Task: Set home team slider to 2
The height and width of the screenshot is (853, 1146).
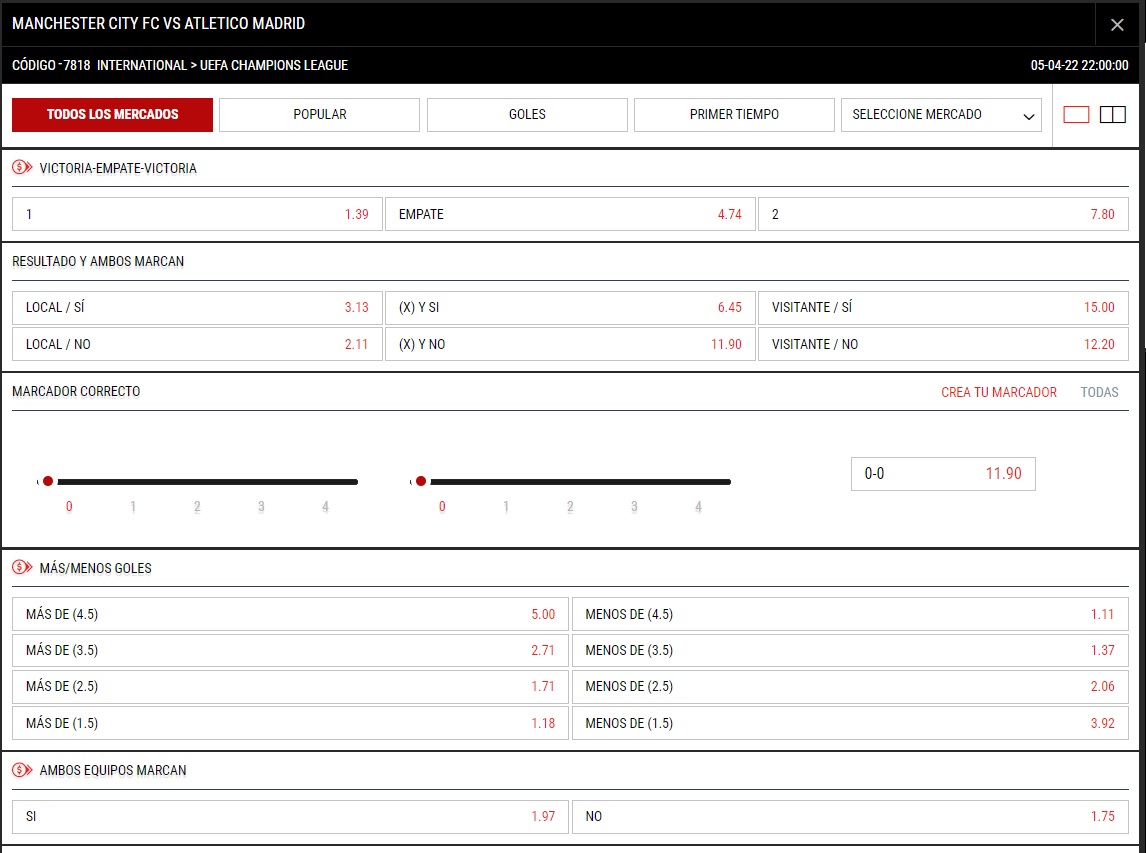Action: (197, 507)
